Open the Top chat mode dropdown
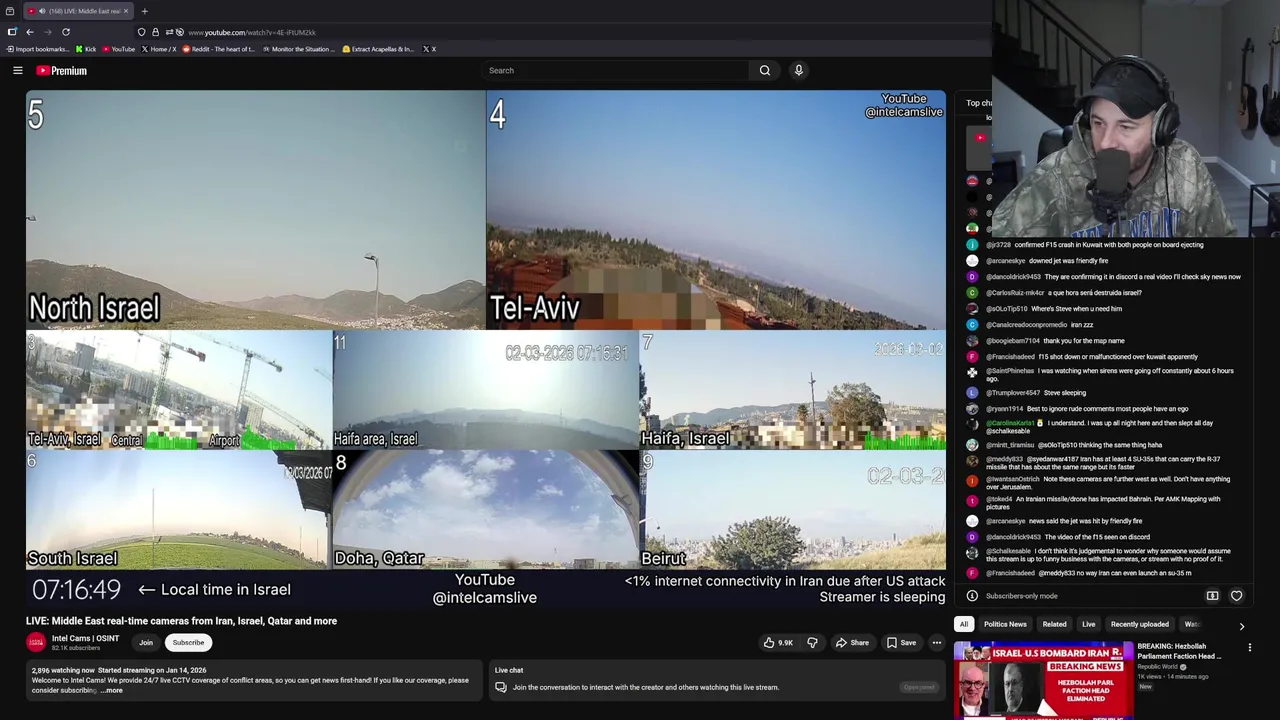This screenshot has width=1280, height=720. (x=978, y=103)
